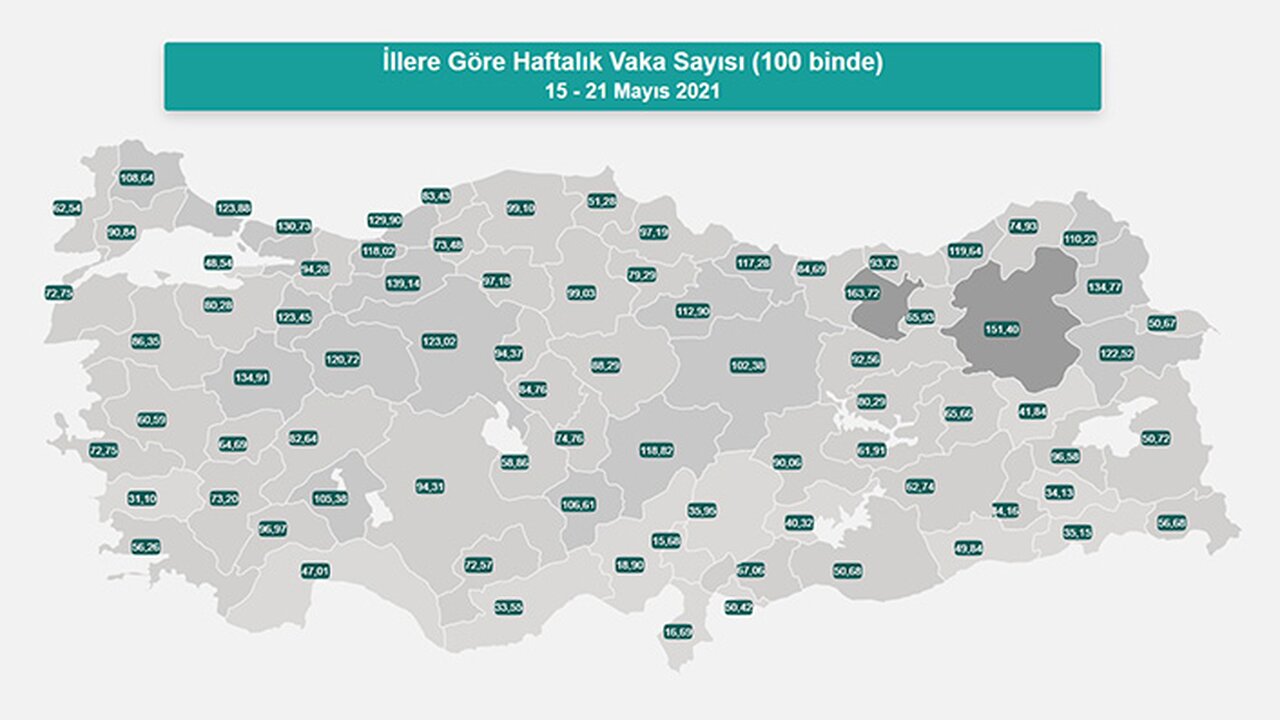The image size is (1280, 720).
Task: Click the 110,23 value badge
Action: click(1080, 239)
